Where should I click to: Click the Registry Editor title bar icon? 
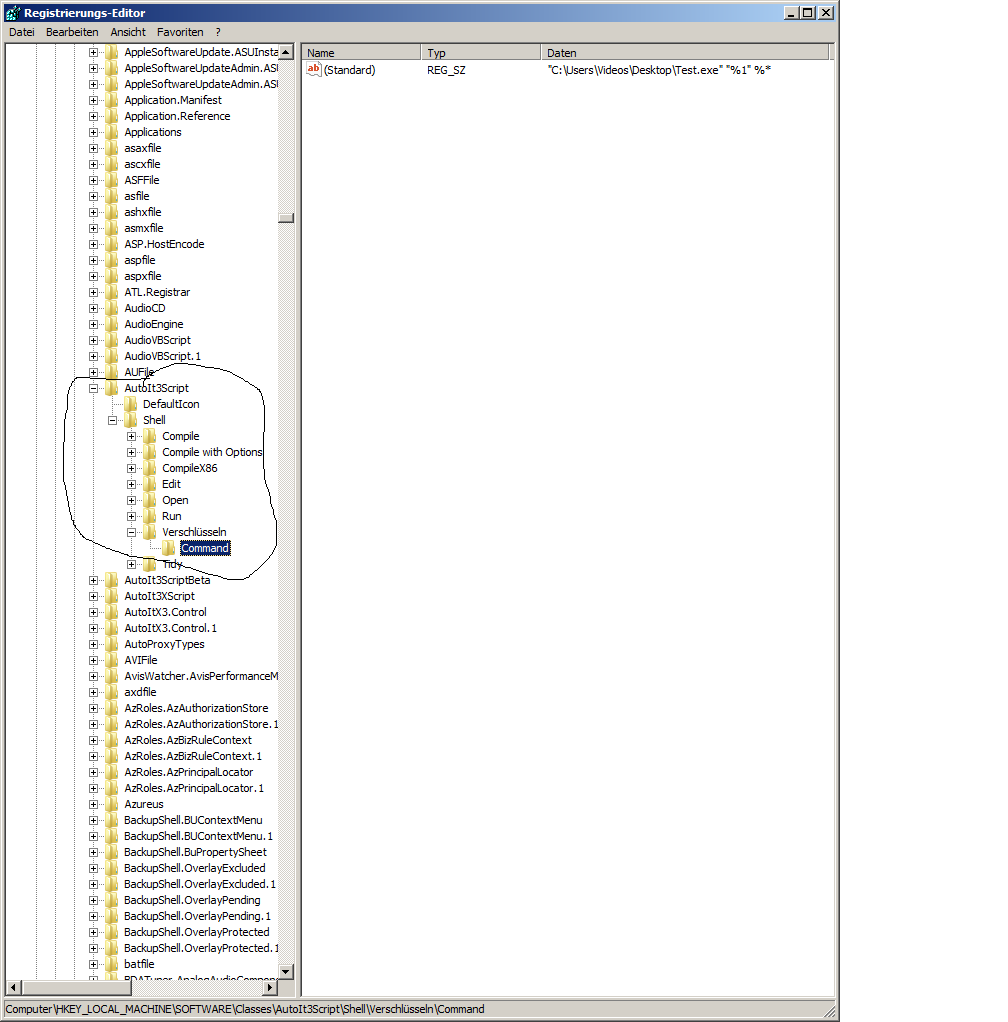[12, 13]
